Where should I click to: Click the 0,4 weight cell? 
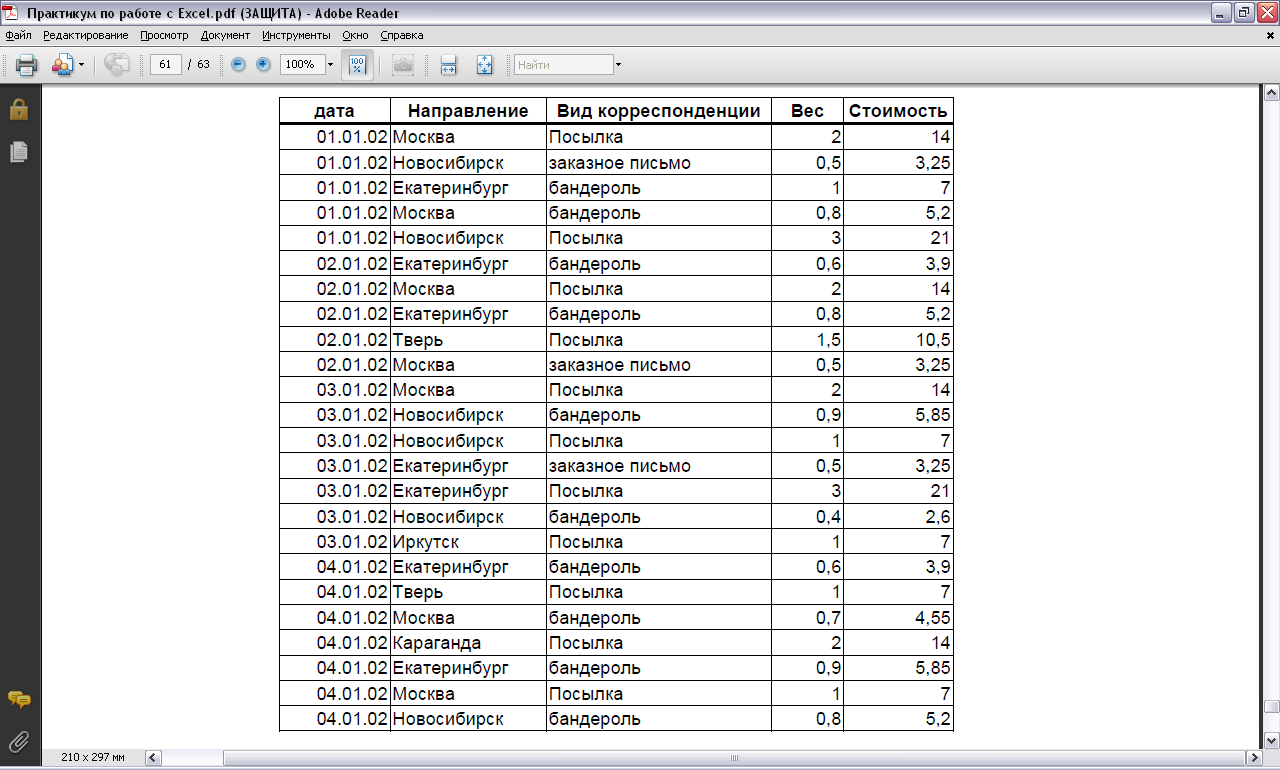807,516
